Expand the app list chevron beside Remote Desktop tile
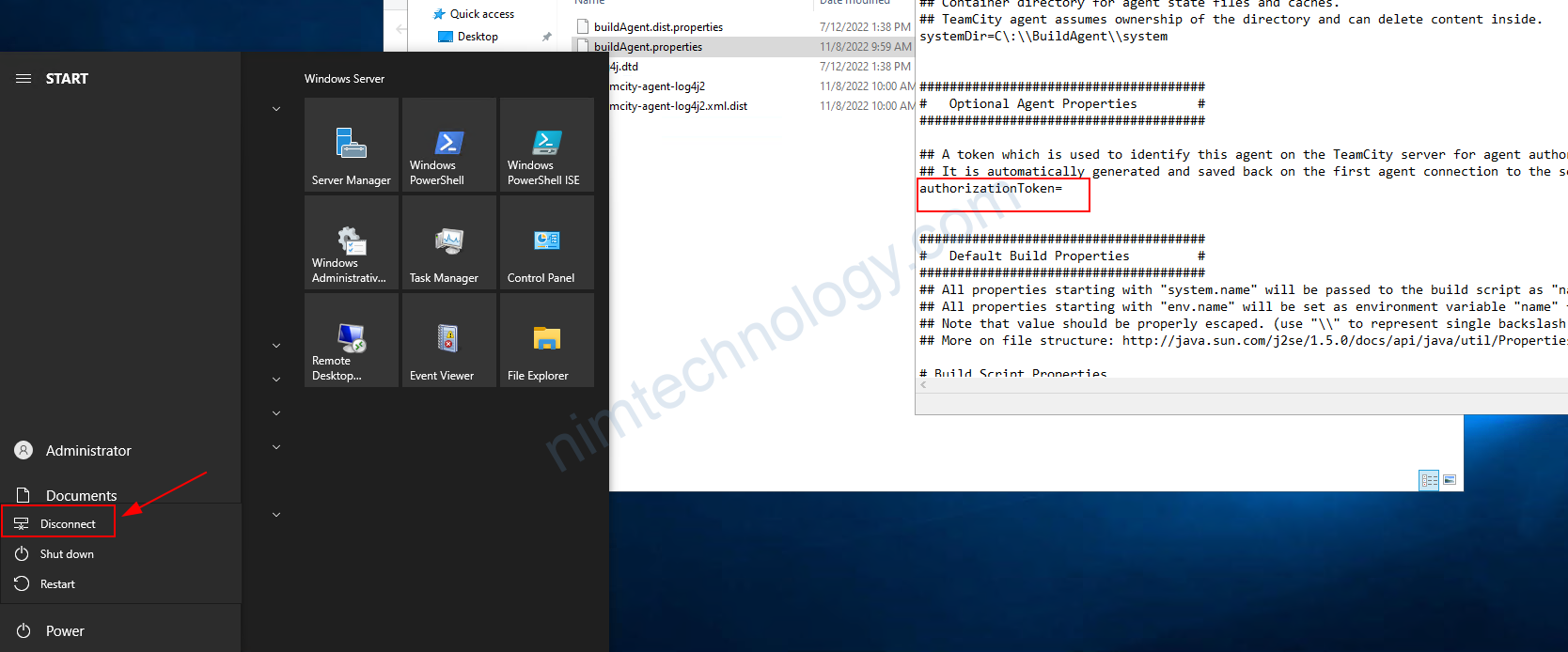 coord(276,346)
